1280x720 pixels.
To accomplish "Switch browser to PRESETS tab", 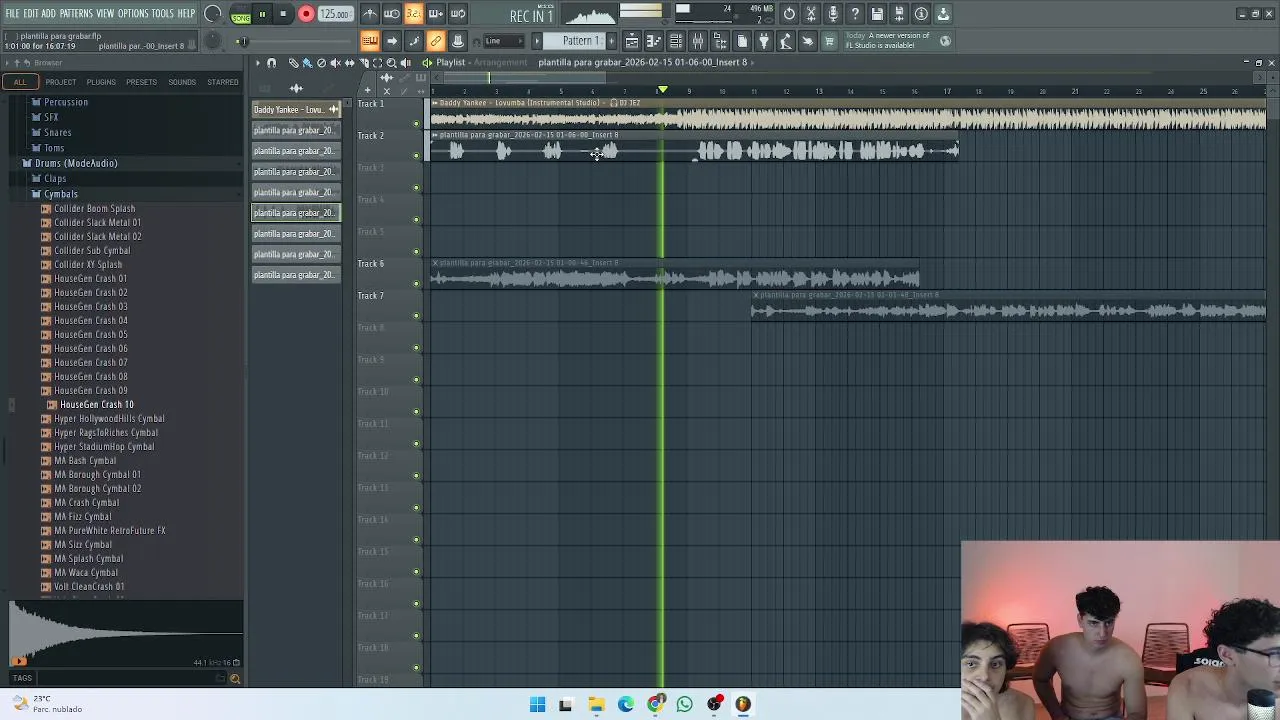I will coord(141,82).
